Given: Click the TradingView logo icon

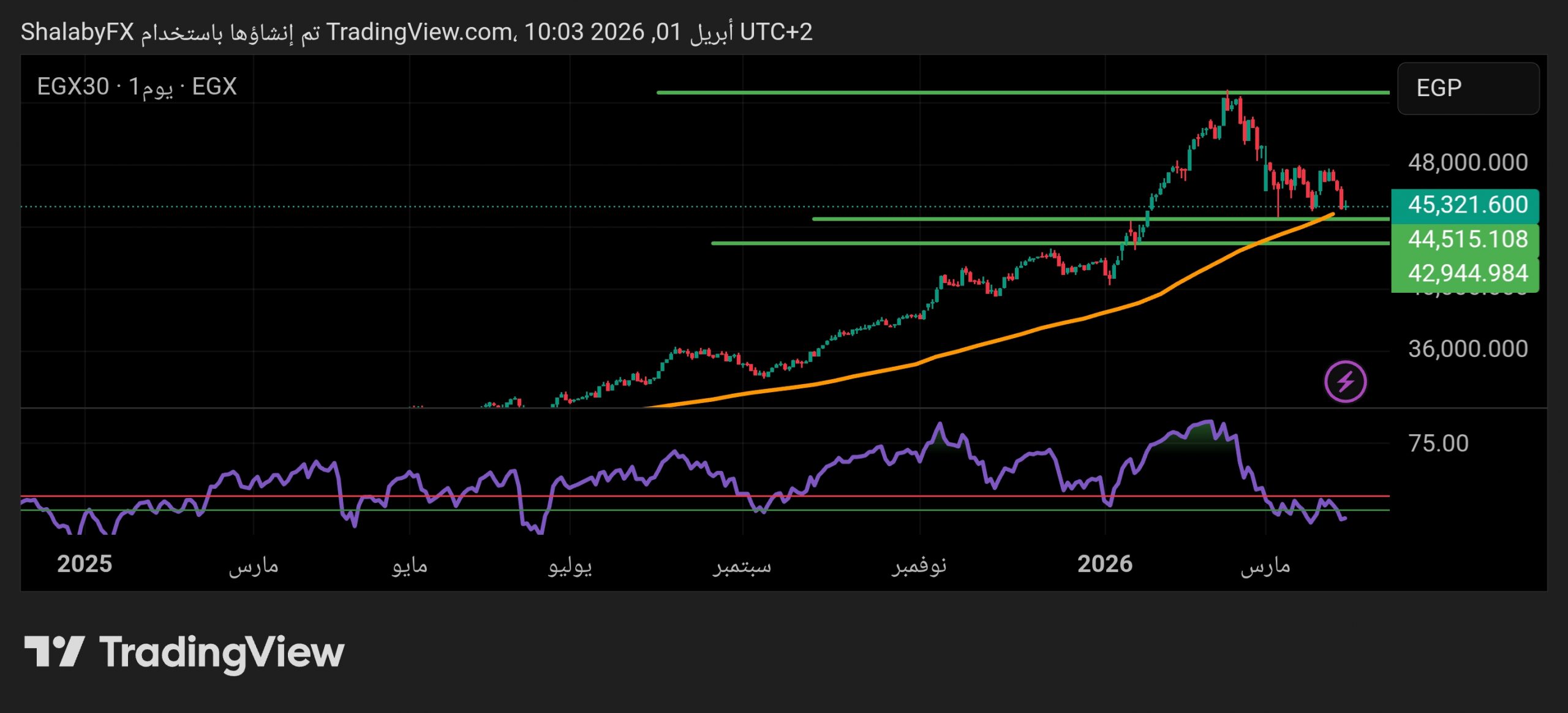Looking at the screenshot, I should [x=54, y=651].
